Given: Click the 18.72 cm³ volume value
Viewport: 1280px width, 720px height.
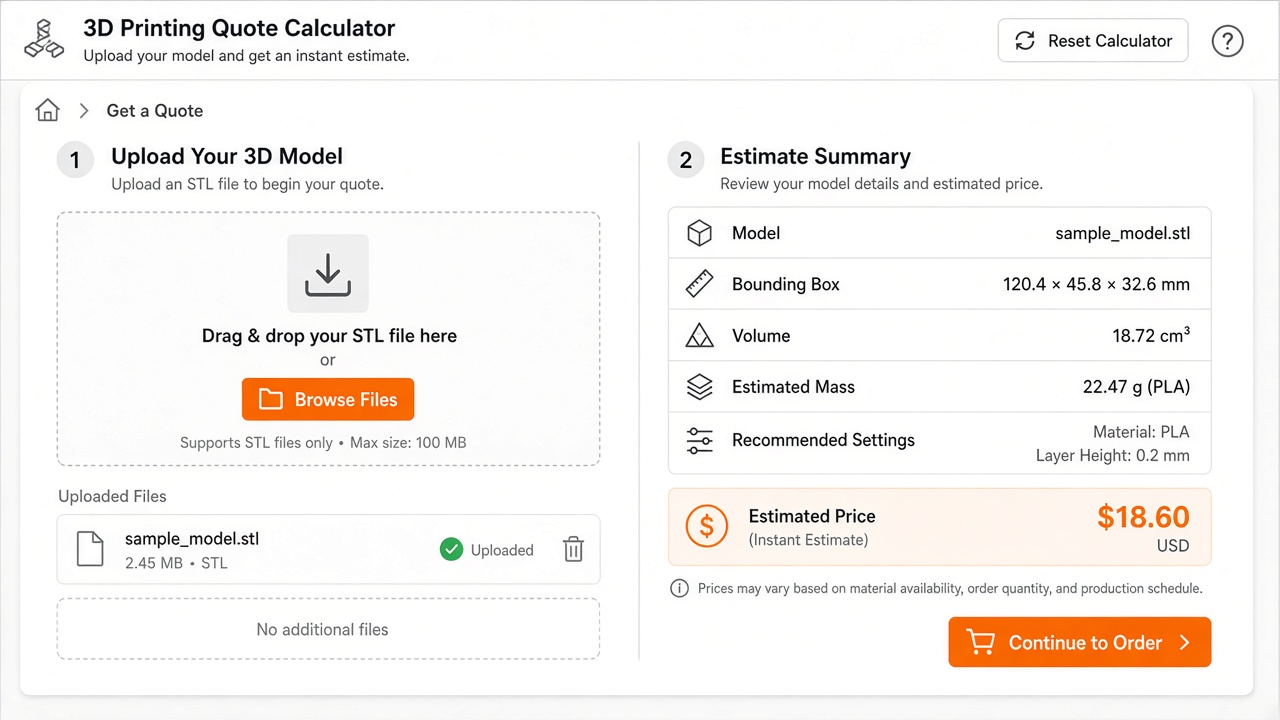Looking at the screenshot, I should 1151,335.
